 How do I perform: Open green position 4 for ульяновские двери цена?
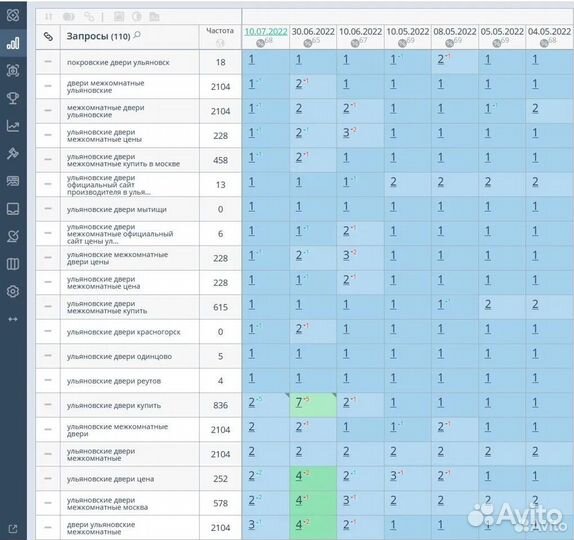299,476
